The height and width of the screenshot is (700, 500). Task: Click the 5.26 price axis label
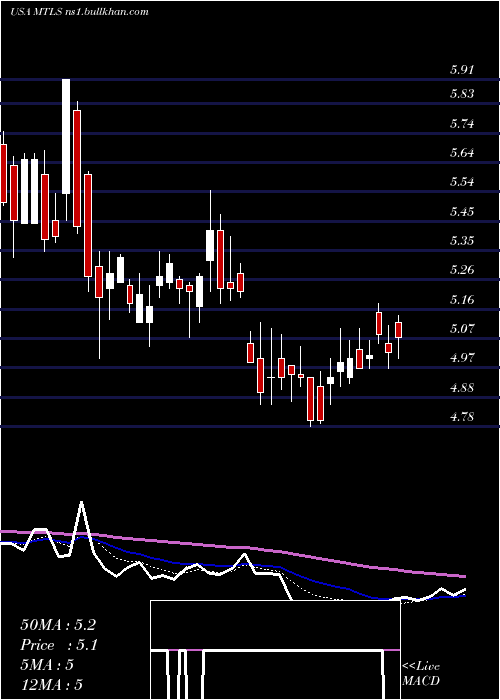462,270
